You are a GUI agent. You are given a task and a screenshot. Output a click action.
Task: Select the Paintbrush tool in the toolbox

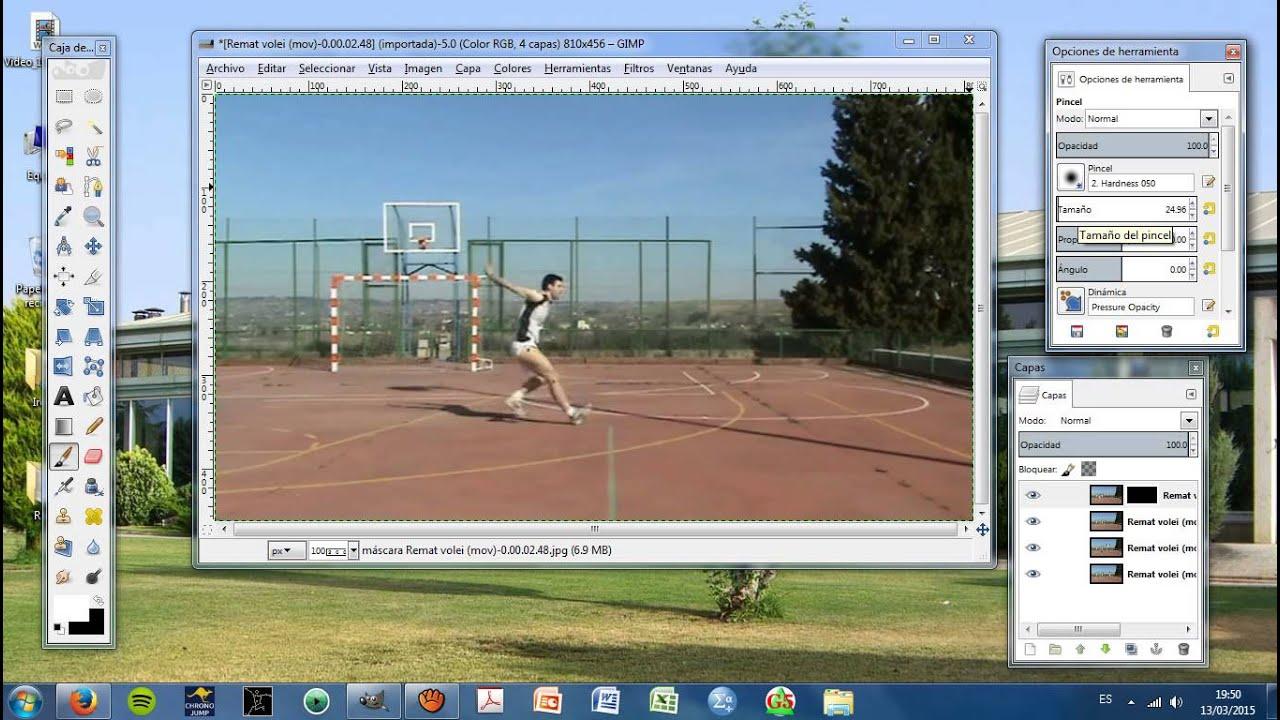coord(65,456)
